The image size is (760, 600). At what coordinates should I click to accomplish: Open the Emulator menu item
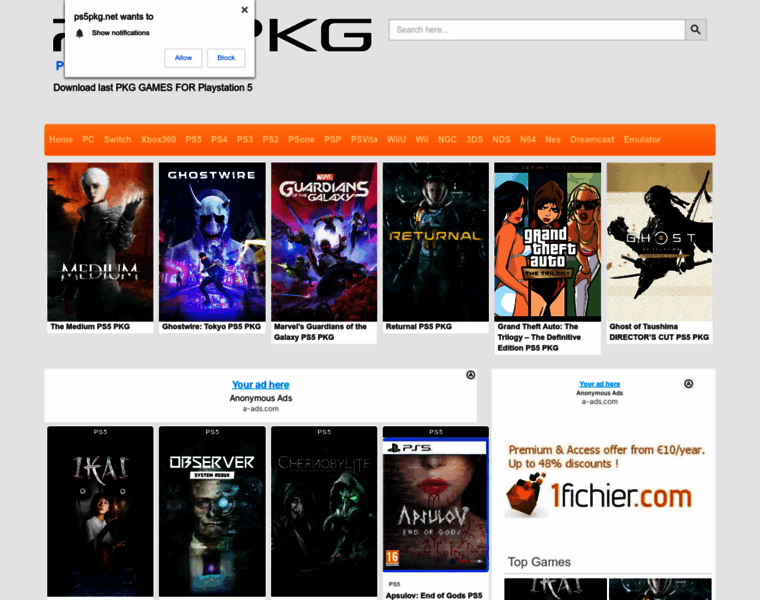(642, 140)
